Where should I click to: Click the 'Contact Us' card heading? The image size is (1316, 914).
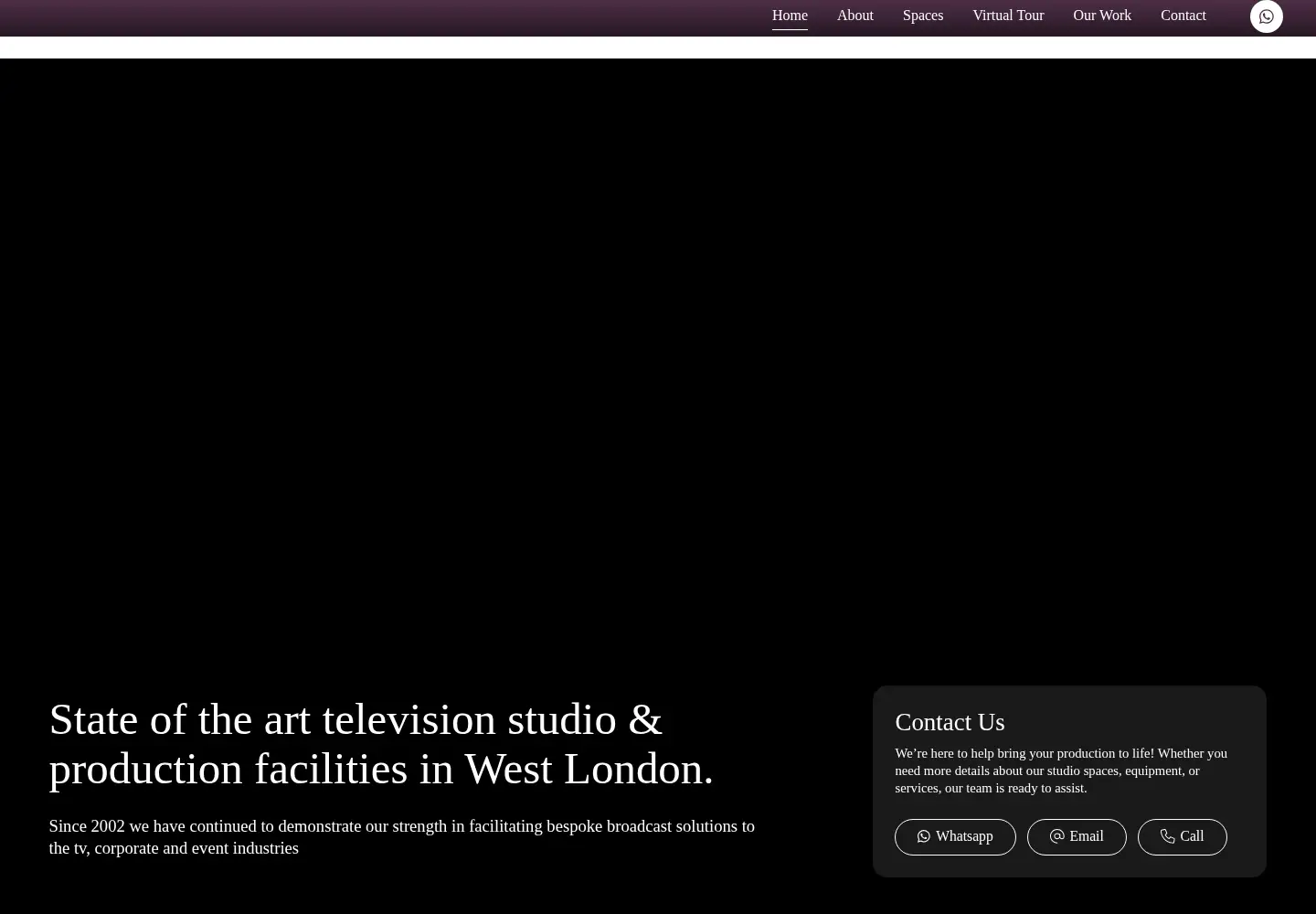pos(950,722)
